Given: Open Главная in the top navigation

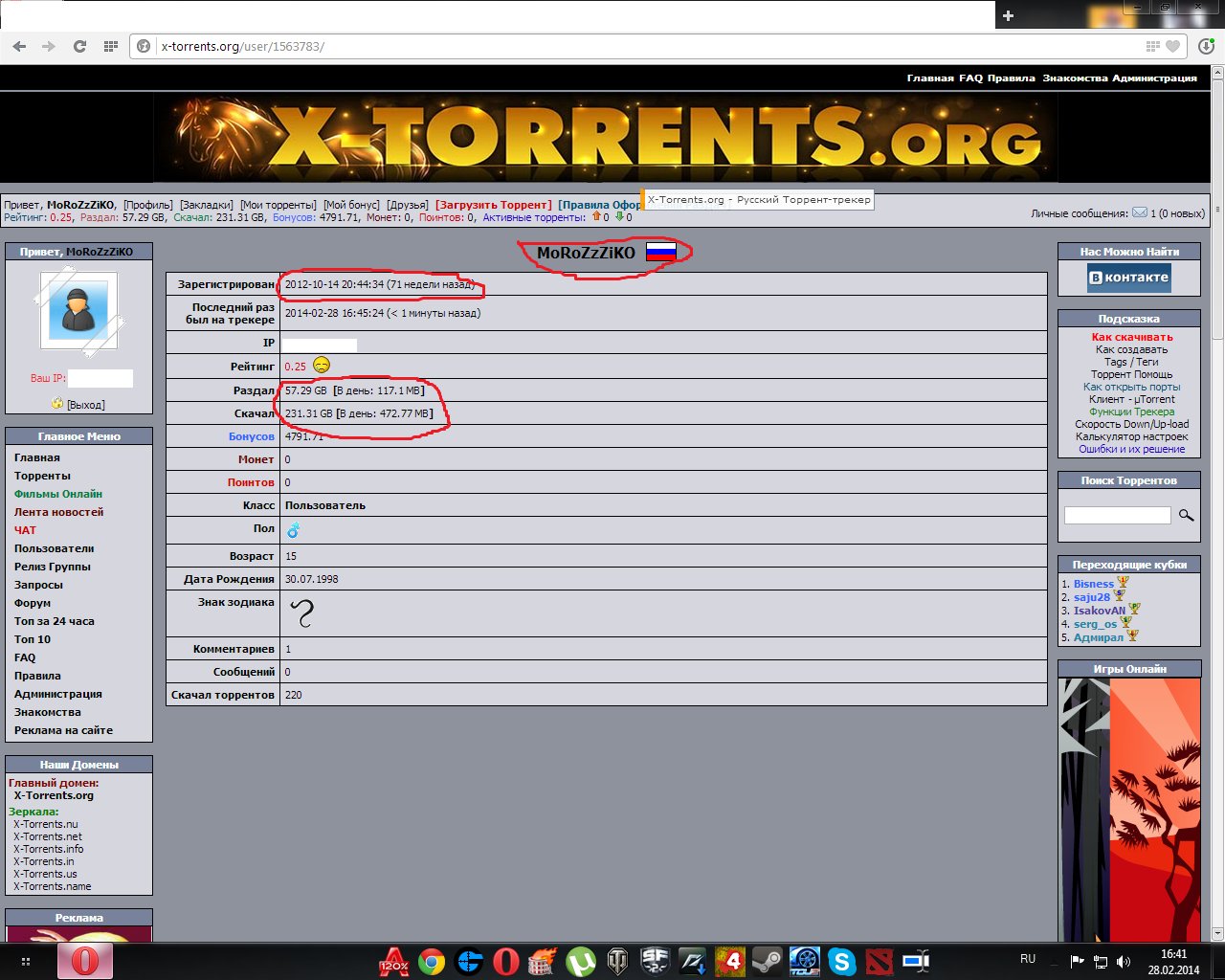Looking at the screenshot, I should 930,78.
